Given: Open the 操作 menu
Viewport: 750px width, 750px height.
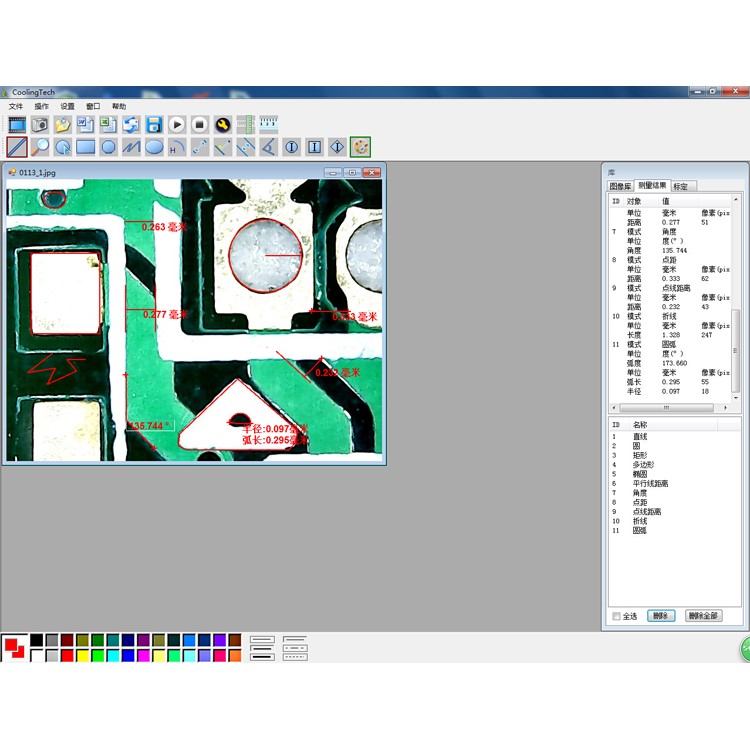Looking at the screenshot, I should point(42,106).
